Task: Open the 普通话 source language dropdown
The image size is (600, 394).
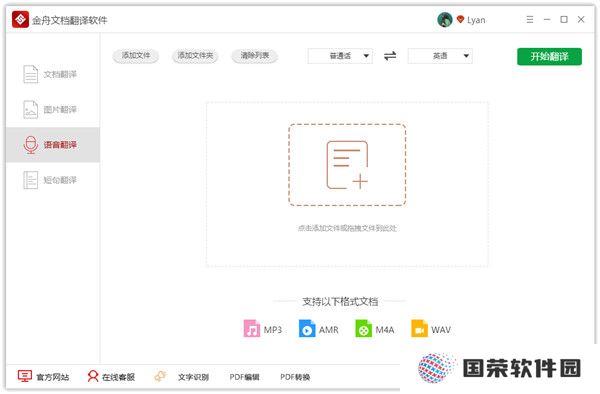Action: tap(340, 56)
